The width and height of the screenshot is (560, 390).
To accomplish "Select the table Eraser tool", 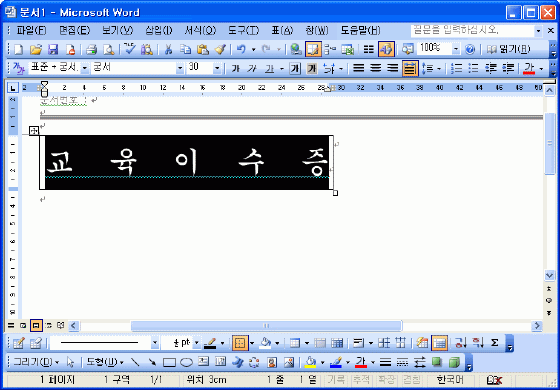I will click(36, 343).
